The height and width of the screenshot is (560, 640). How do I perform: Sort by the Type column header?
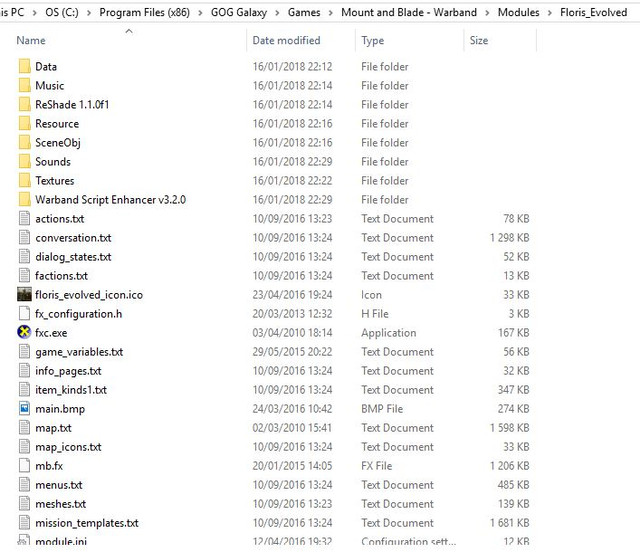pos(372,40)
